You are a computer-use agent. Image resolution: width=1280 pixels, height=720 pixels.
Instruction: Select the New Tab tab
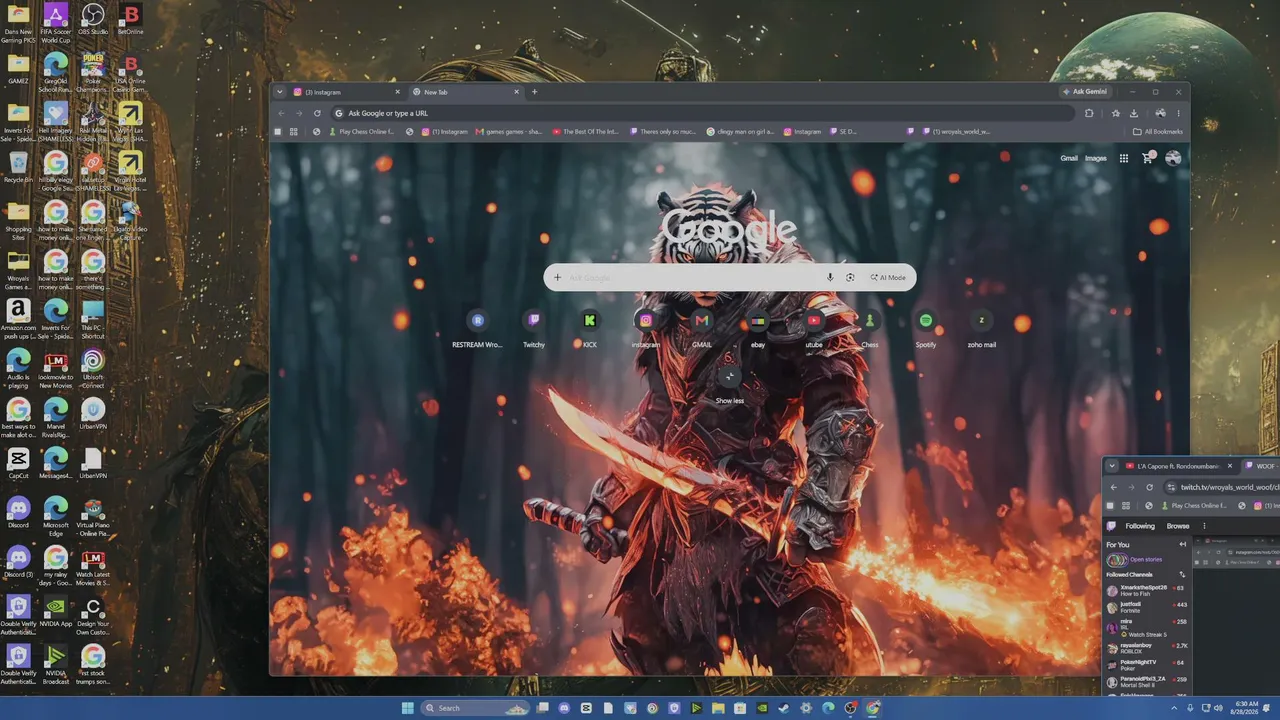pyautogui.click(x=466, y=92)
